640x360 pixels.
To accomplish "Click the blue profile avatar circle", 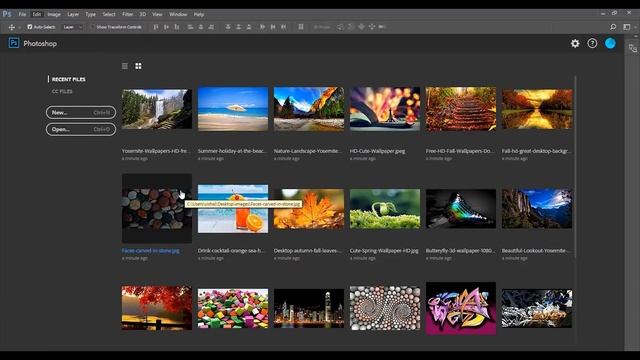I will tap(610, 43).
